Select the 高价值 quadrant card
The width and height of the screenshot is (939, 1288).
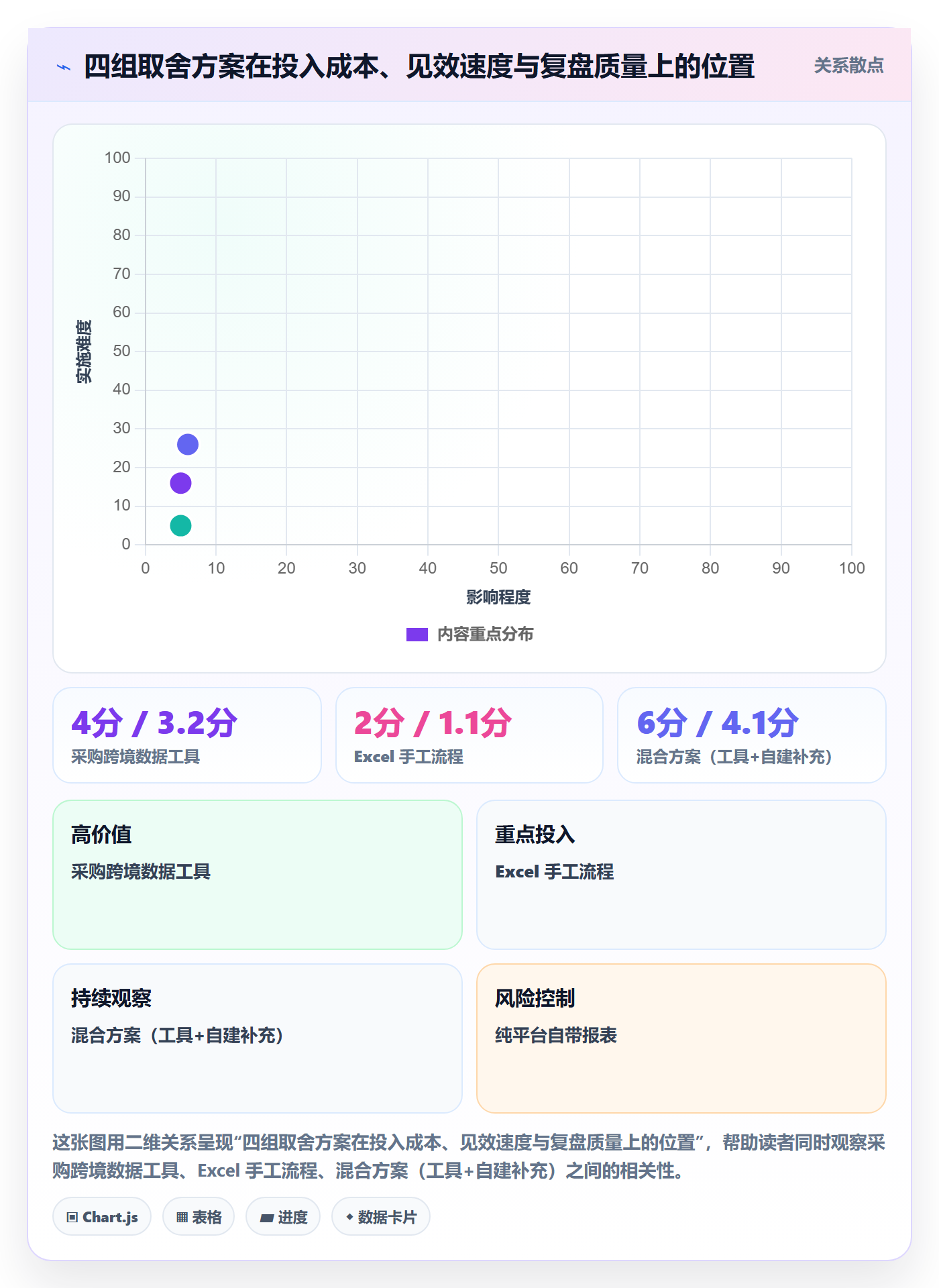[x=258, y=875]
